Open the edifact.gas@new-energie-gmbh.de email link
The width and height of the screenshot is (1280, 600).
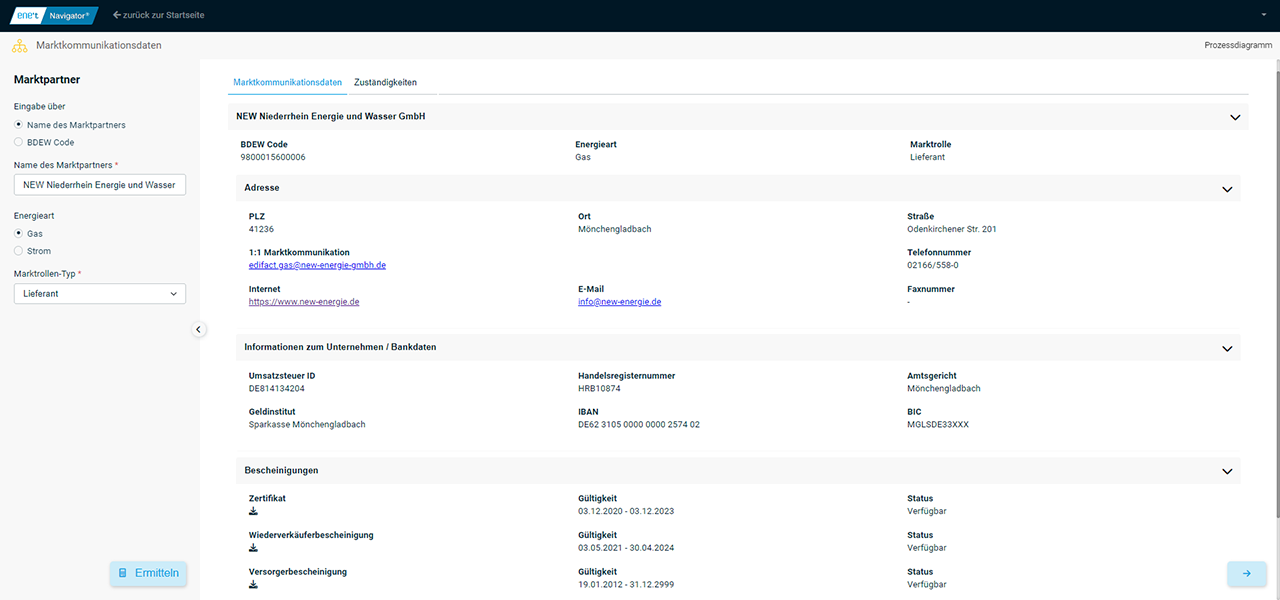[317, 265]
